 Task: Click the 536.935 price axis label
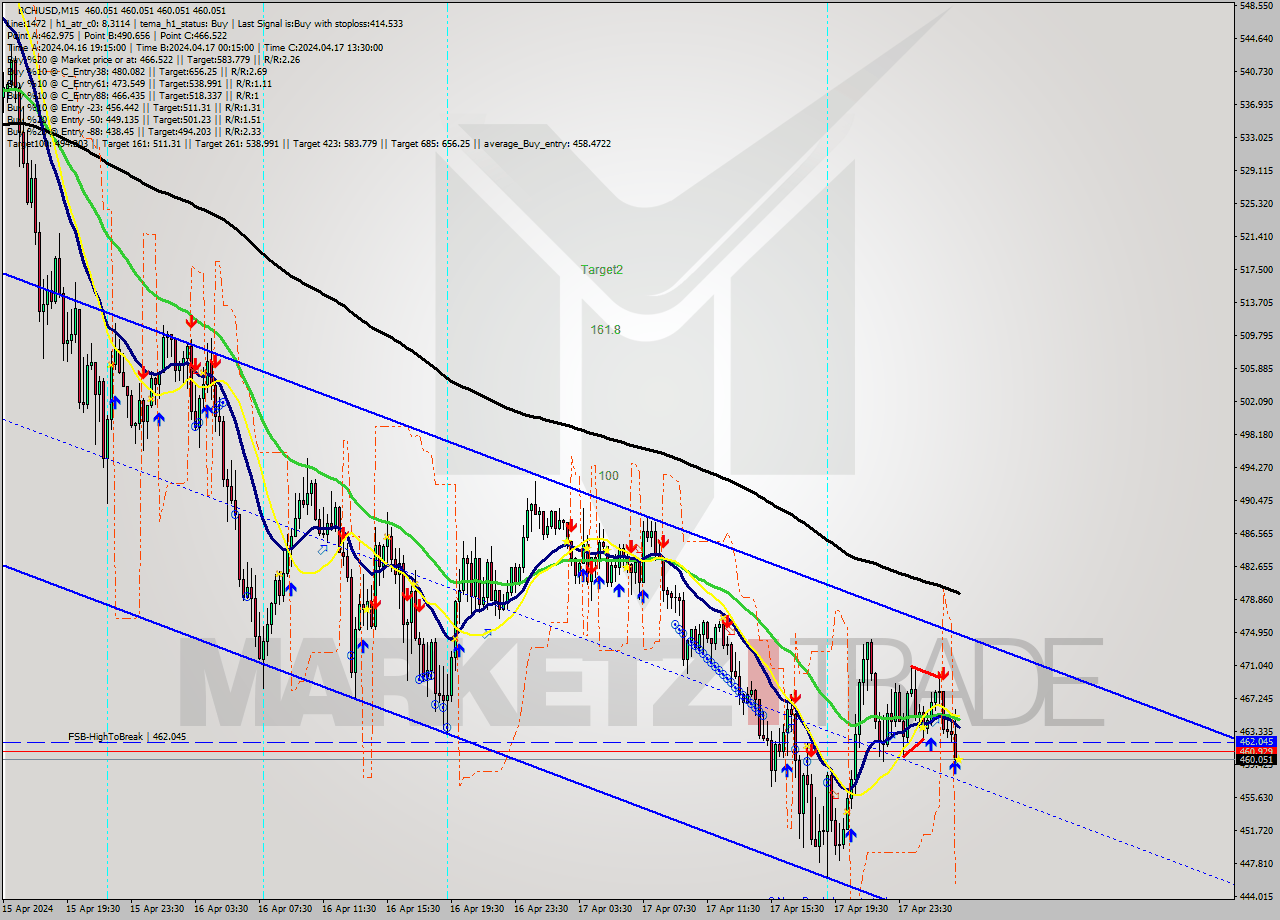click(x=1256, y=105)
